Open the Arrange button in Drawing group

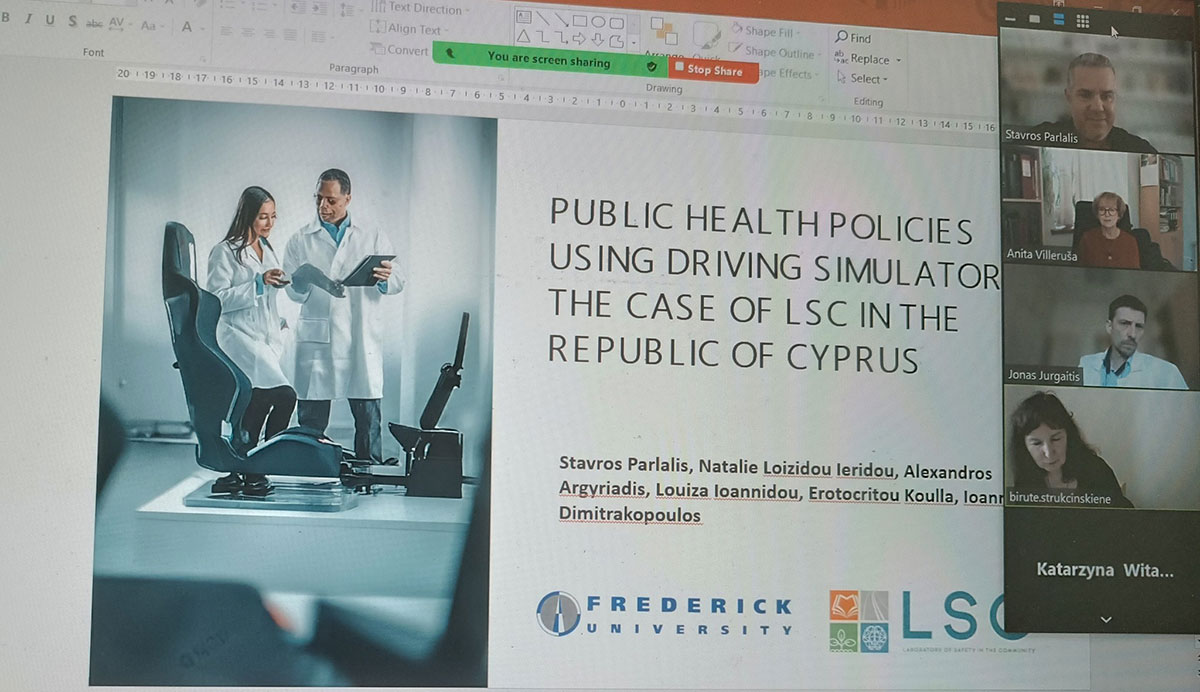[x=663, y=38]
